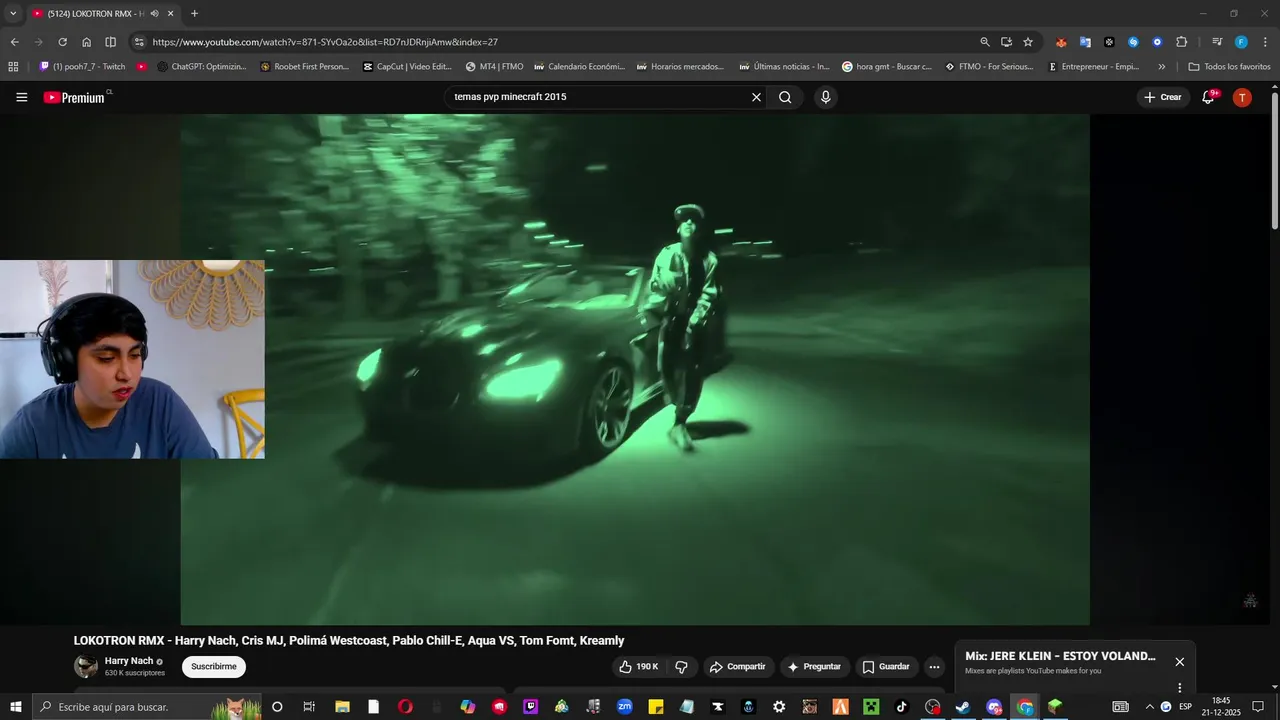Open the taskbar clock showing 18:45
1280x720 pixels.
click(x=1221, y=707)
